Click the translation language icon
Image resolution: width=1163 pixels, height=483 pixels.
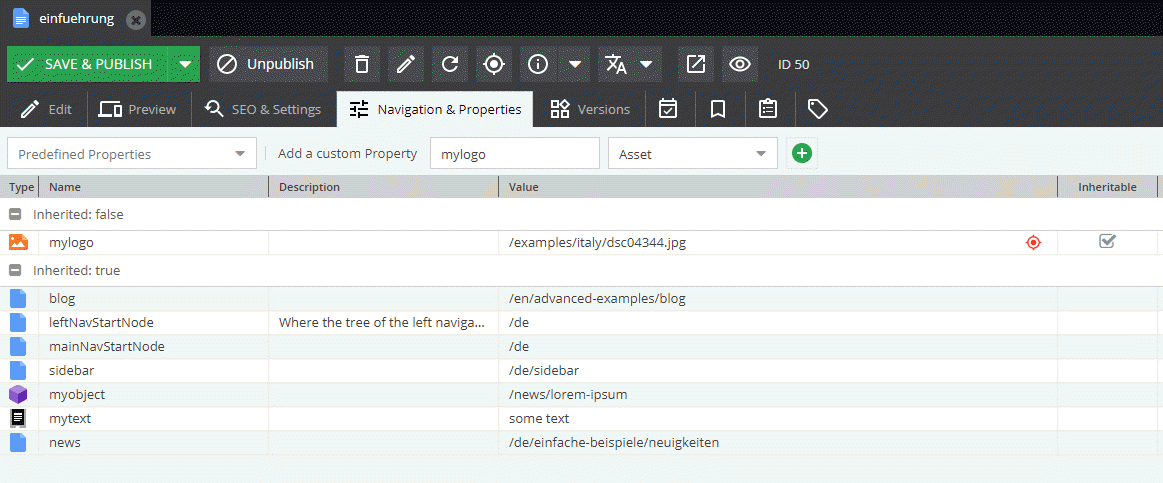[x=617, y=64]
